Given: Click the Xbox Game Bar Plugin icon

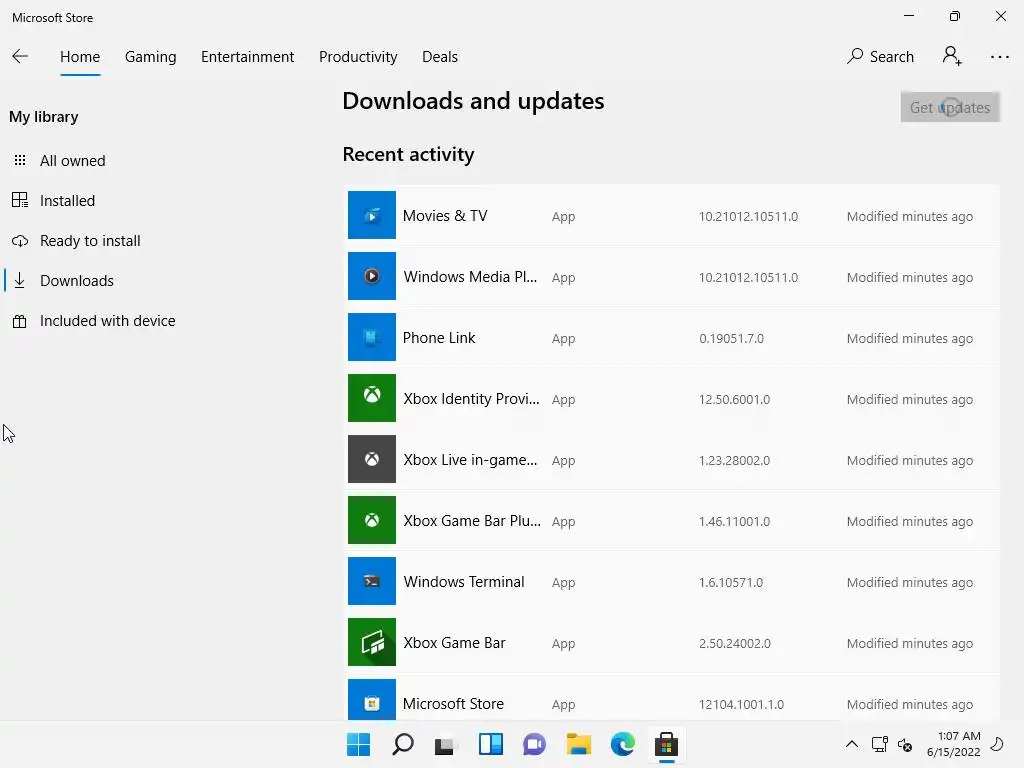Looking at the screenshot, I should tap(372, 520).
